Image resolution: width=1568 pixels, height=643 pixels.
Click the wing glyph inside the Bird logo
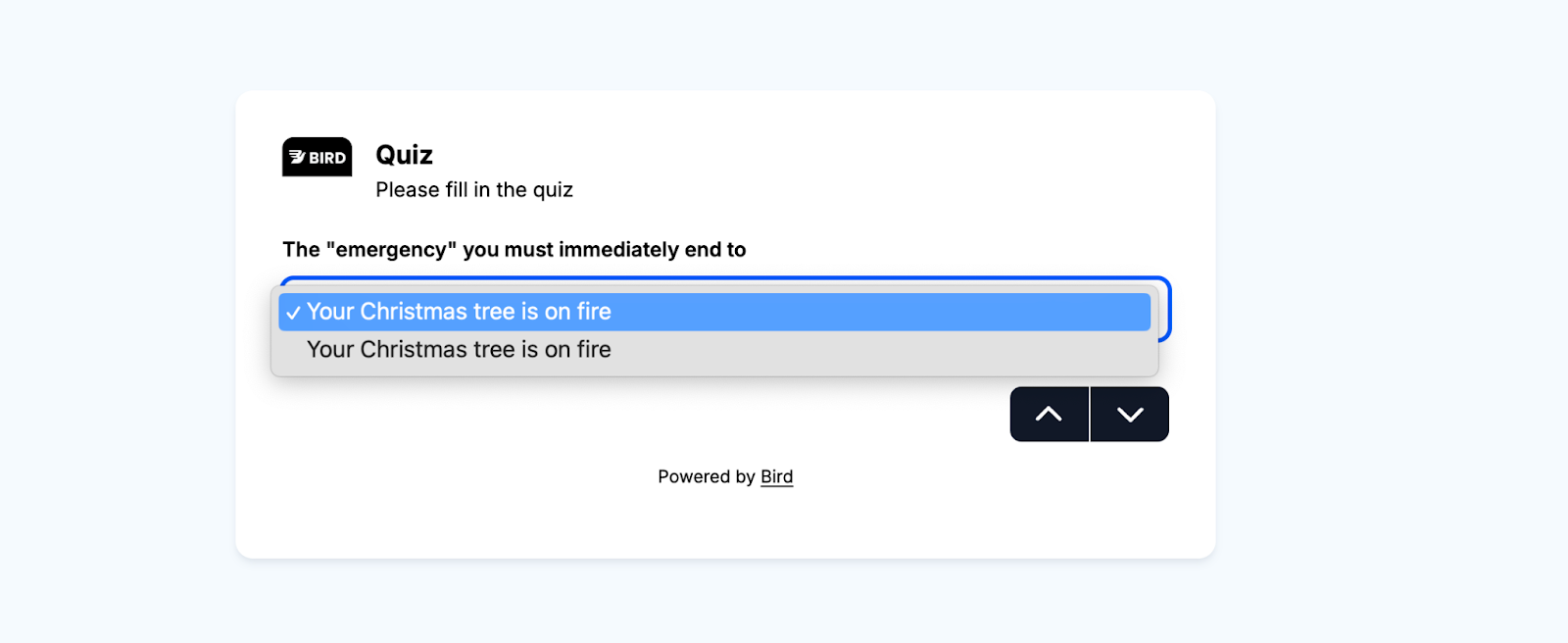coord(296,157)
